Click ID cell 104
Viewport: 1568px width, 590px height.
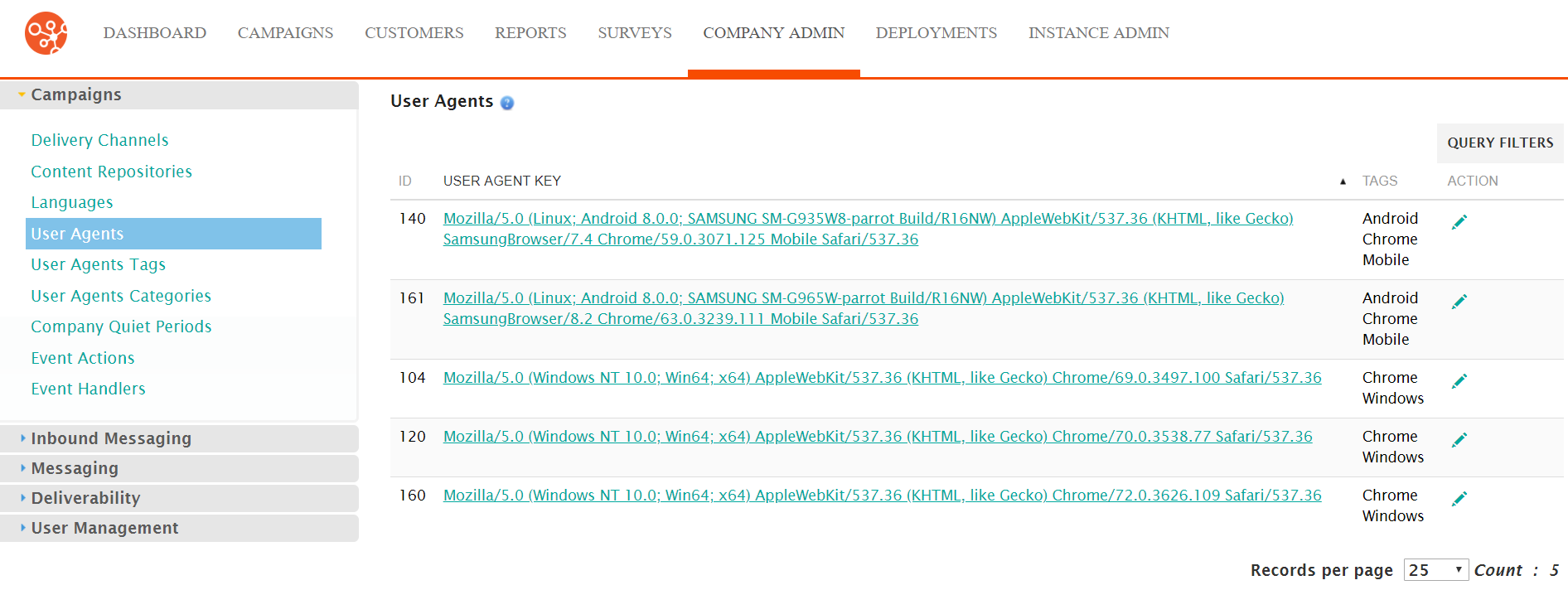pyautogui.click(x=413, y=378)
